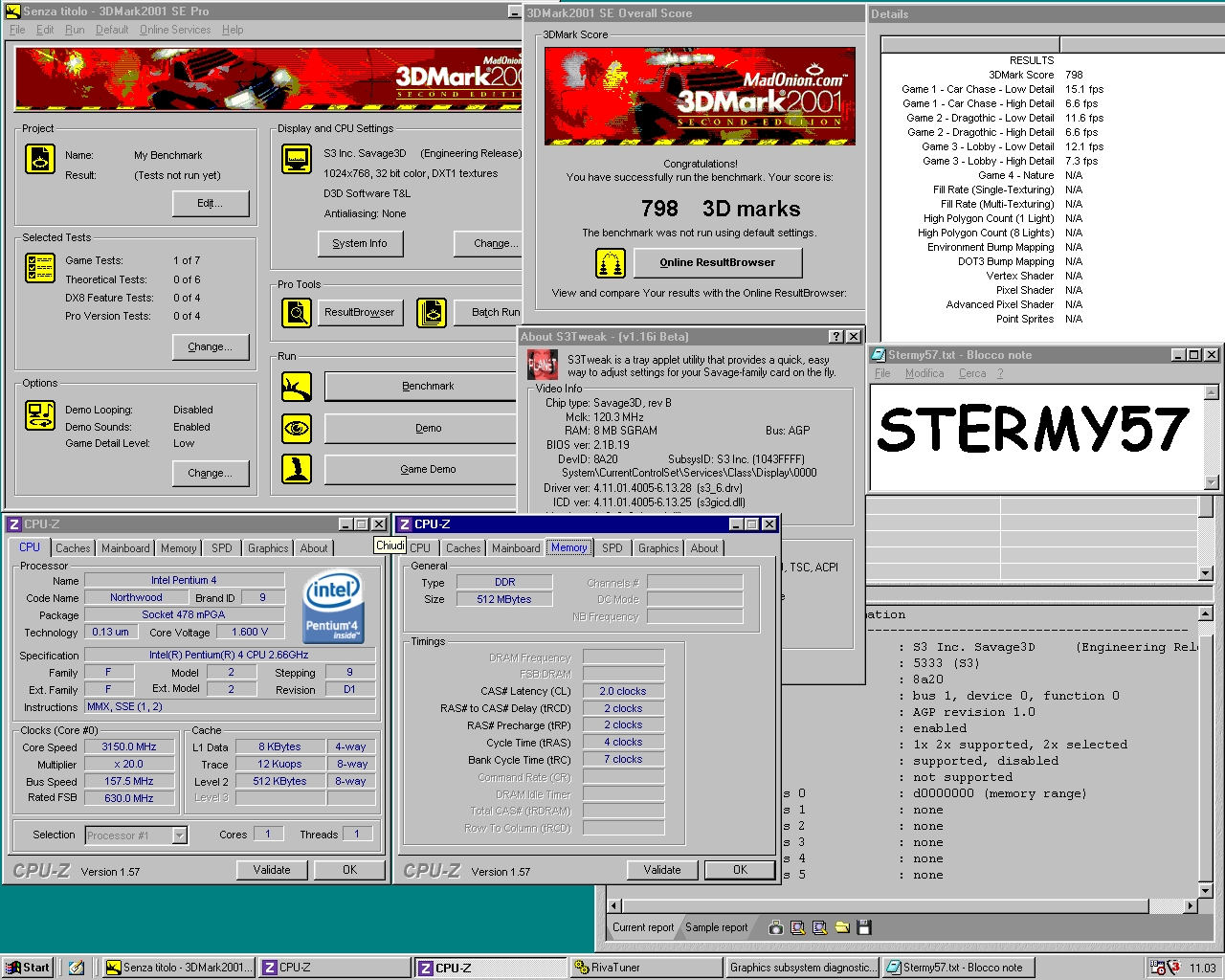Click the Specification field Pentium 4 CPU 2.66GHz
The image size is (1225, 980).
229,656
